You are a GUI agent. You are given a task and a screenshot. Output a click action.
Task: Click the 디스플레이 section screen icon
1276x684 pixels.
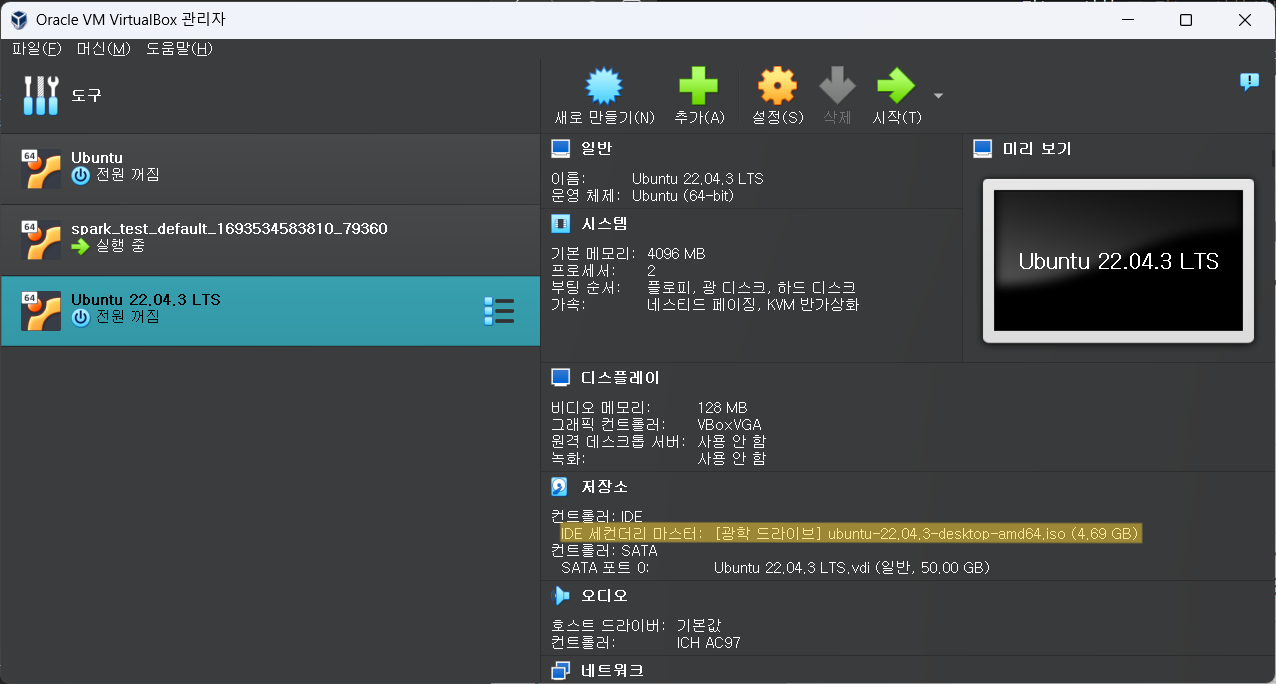coord(561,378)
